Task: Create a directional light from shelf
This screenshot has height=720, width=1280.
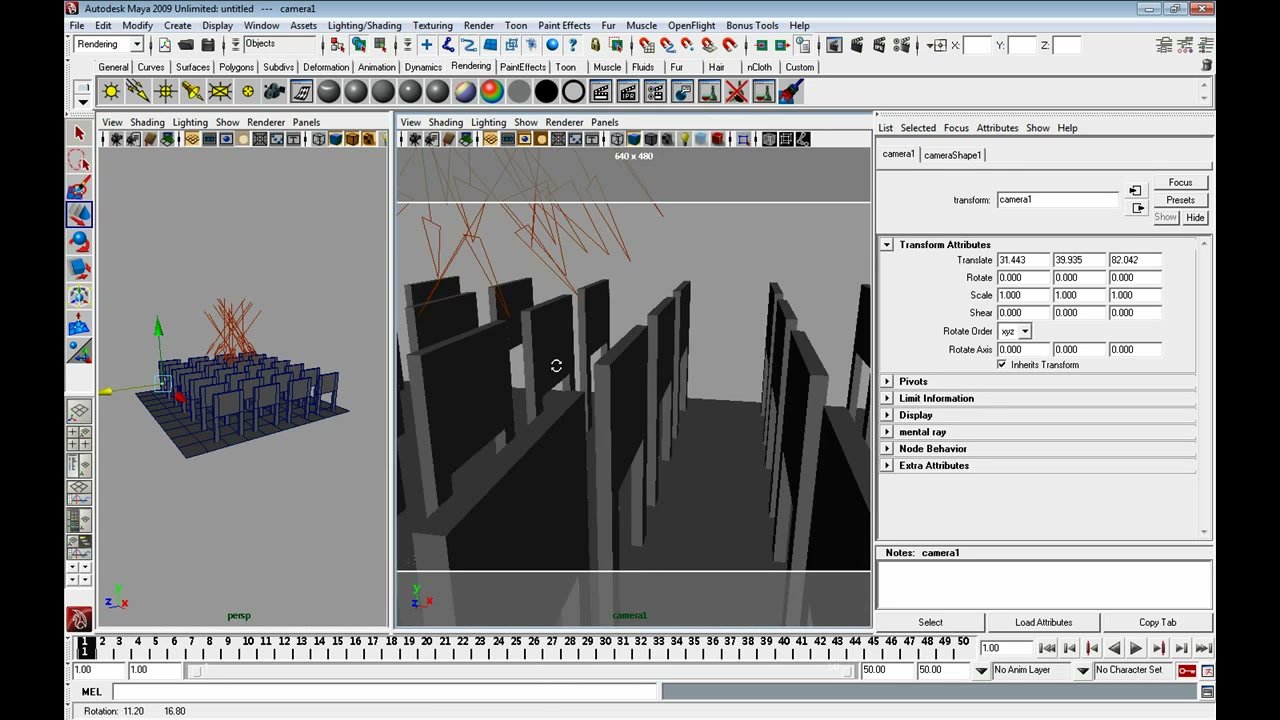Action: tap(138, 92)
